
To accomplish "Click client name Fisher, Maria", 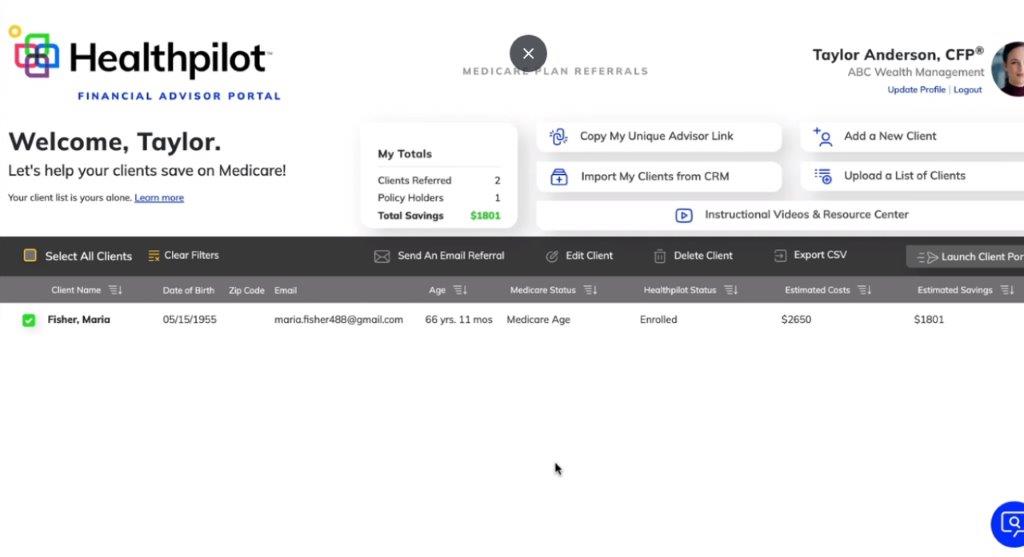I will click(78, 320).
